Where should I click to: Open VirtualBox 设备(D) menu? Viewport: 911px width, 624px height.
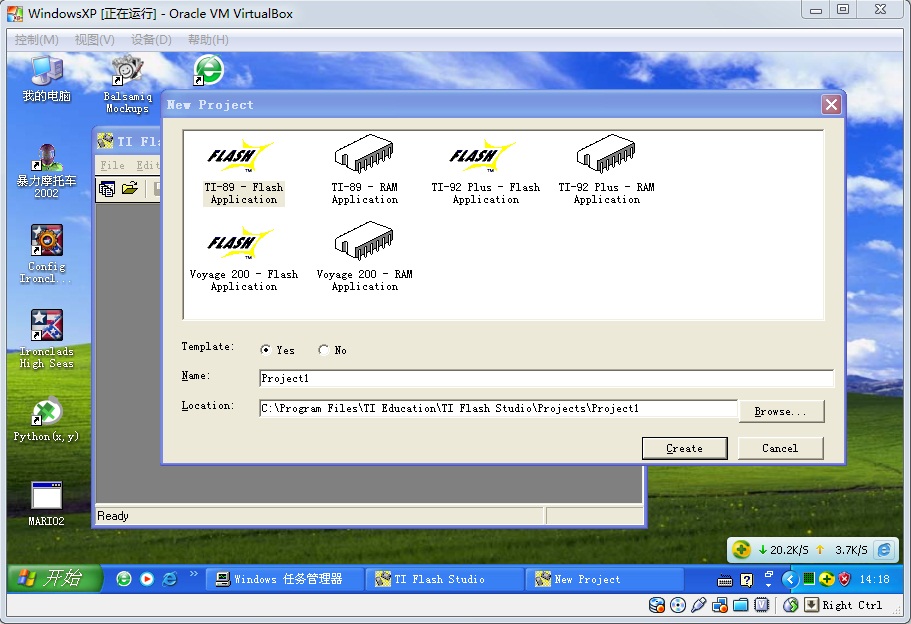point(151,40)
